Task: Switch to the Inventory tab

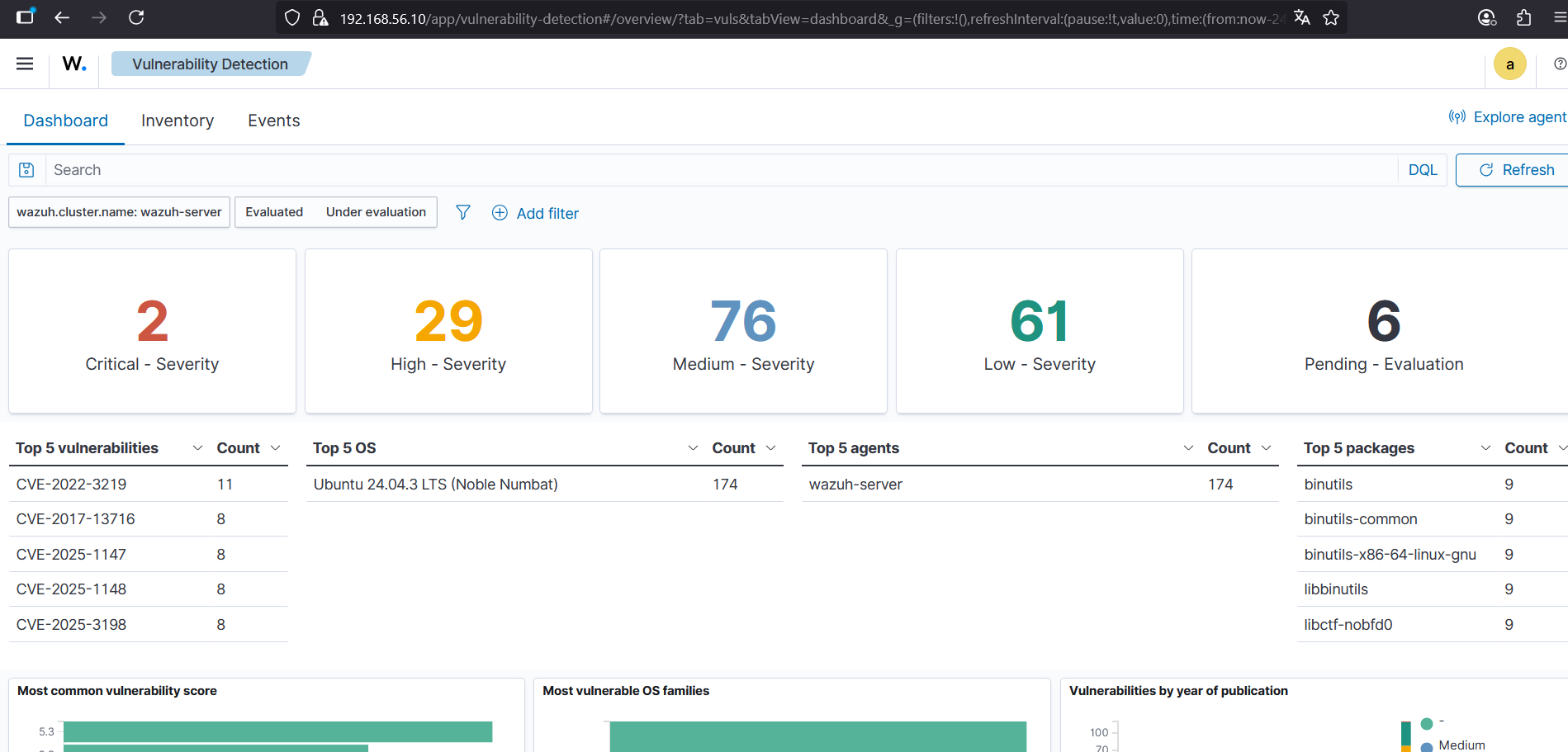Action: [178, 121]
